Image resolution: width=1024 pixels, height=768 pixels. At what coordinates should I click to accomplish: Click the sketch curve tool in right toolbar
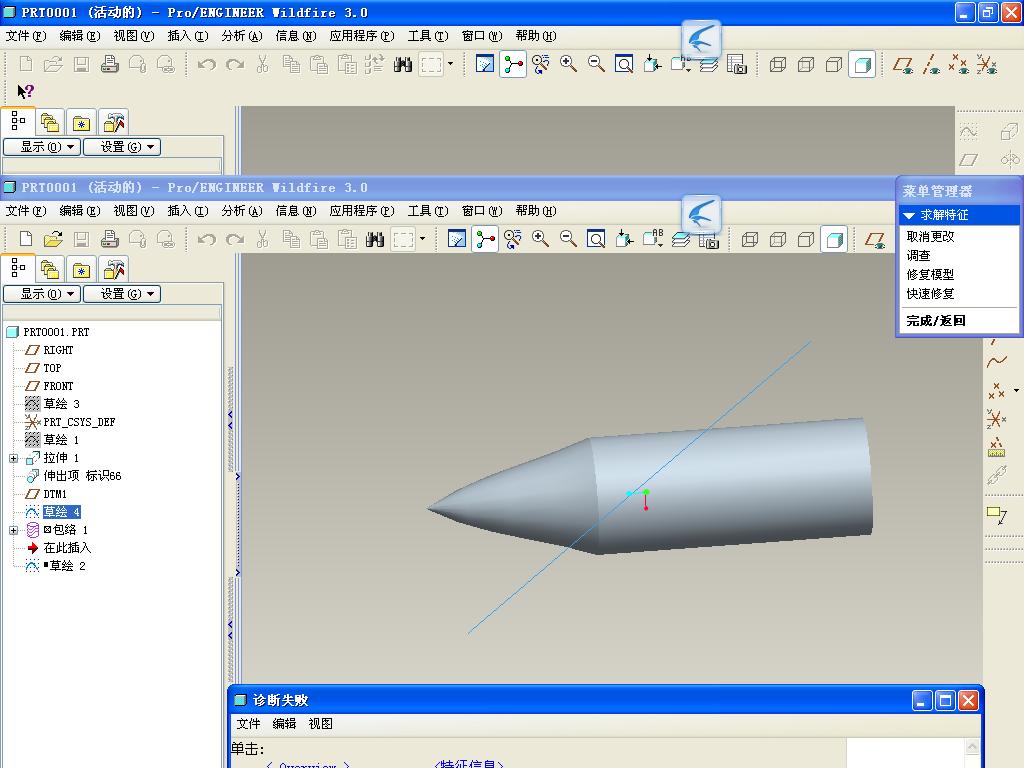997,361
